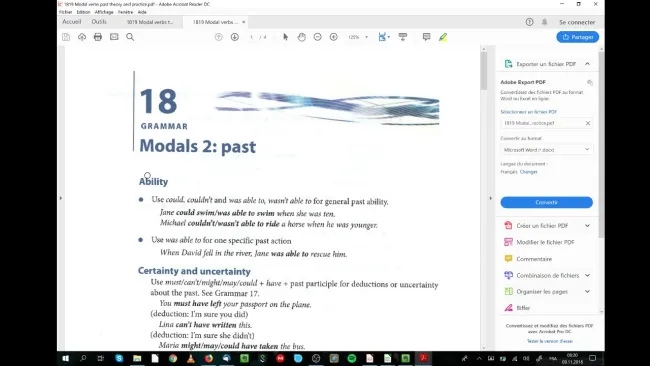Open the fit page options icon

click(383, 37)
